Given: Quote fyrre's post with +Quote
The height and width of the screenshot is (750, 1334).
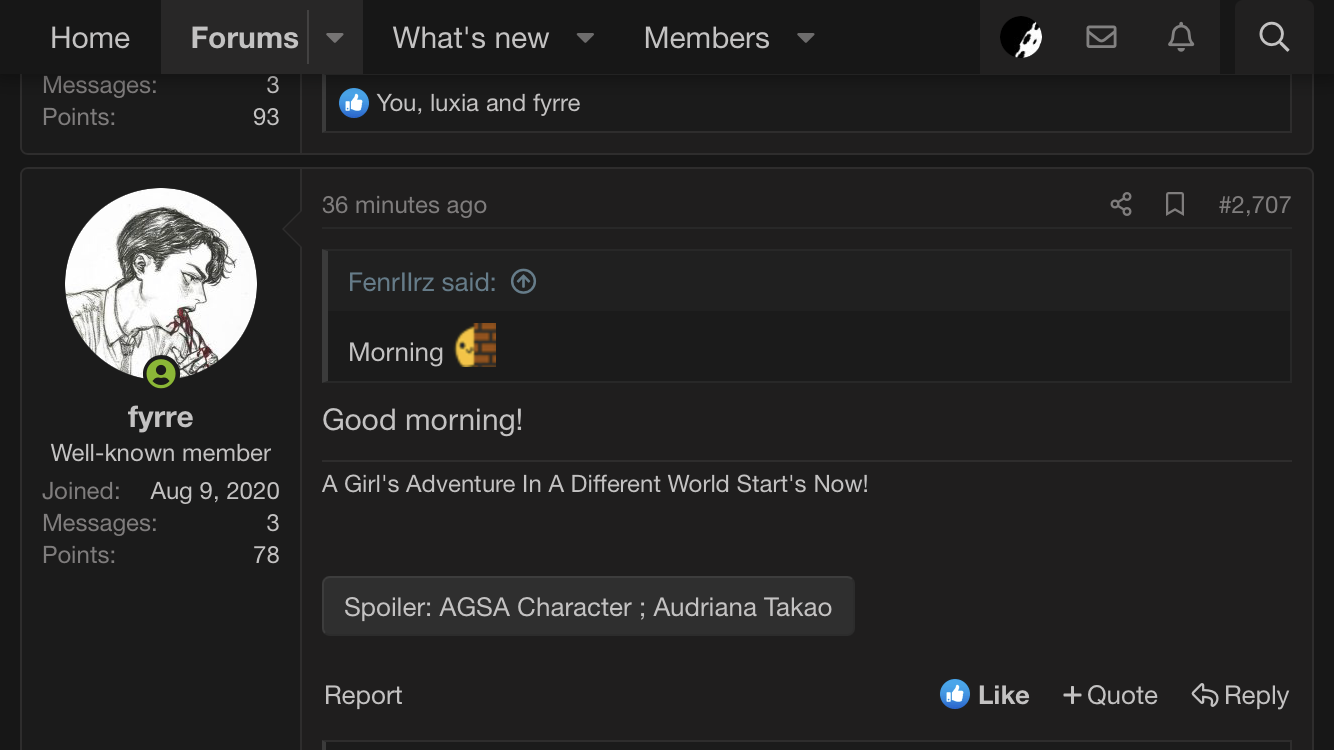Looking at the screenshot, I should [1110, 695].
